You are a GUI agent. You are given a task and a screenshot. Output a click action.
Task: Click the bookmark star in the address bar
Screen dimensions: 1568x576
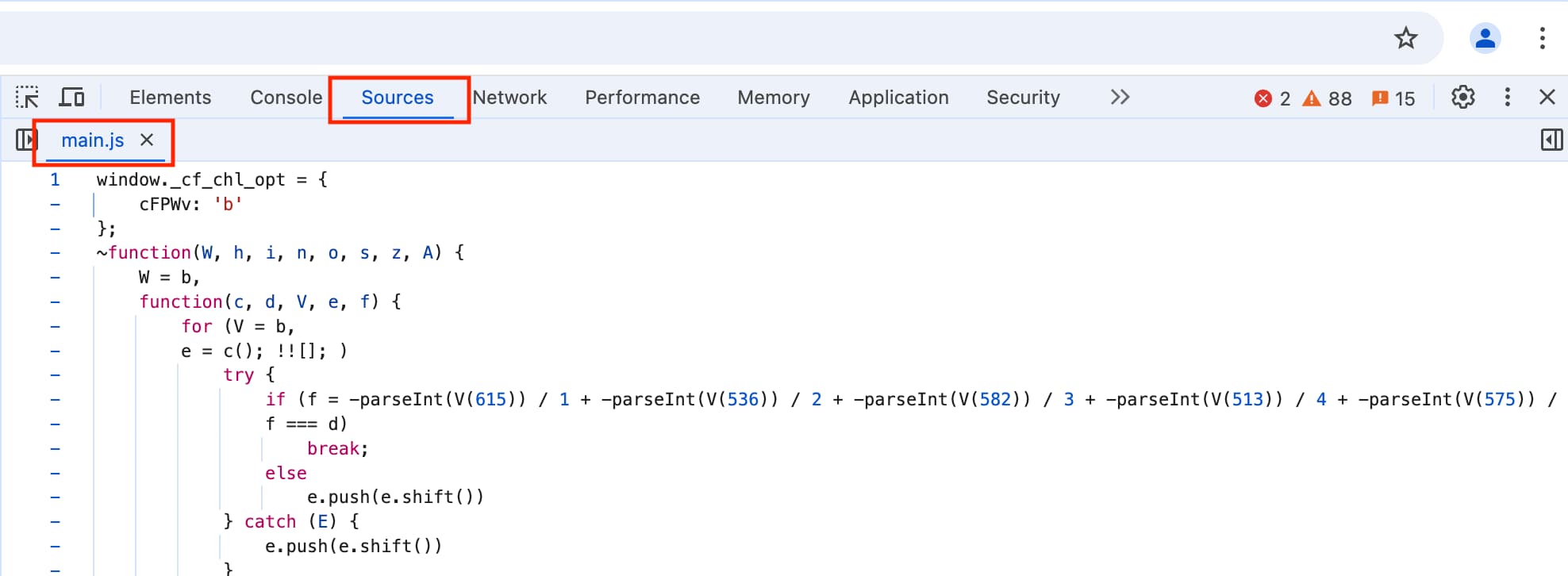pyautogui.click(x=1405, y=38)
